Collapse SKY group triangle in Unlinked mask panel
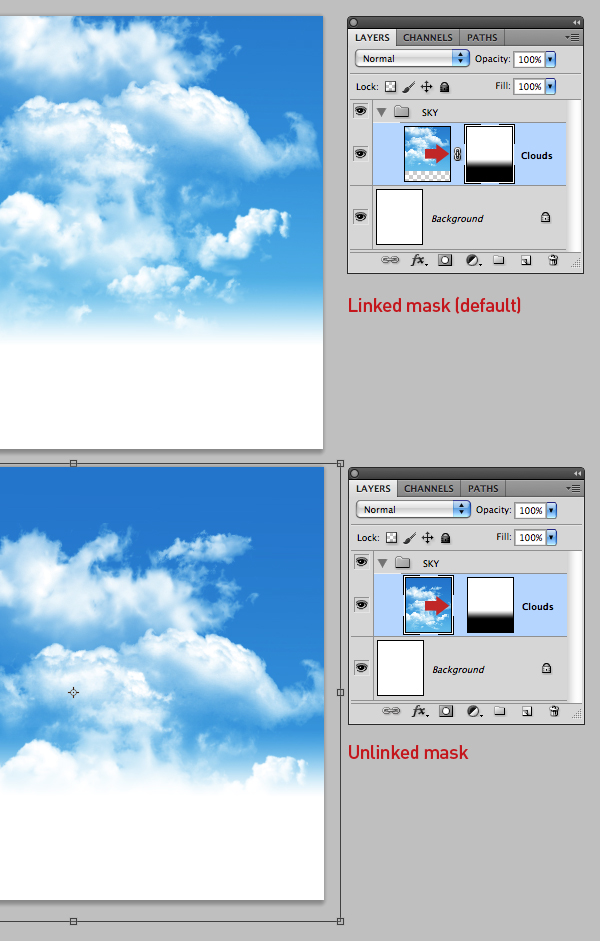This screenshot has height=941, width=600. click(382, 564)
